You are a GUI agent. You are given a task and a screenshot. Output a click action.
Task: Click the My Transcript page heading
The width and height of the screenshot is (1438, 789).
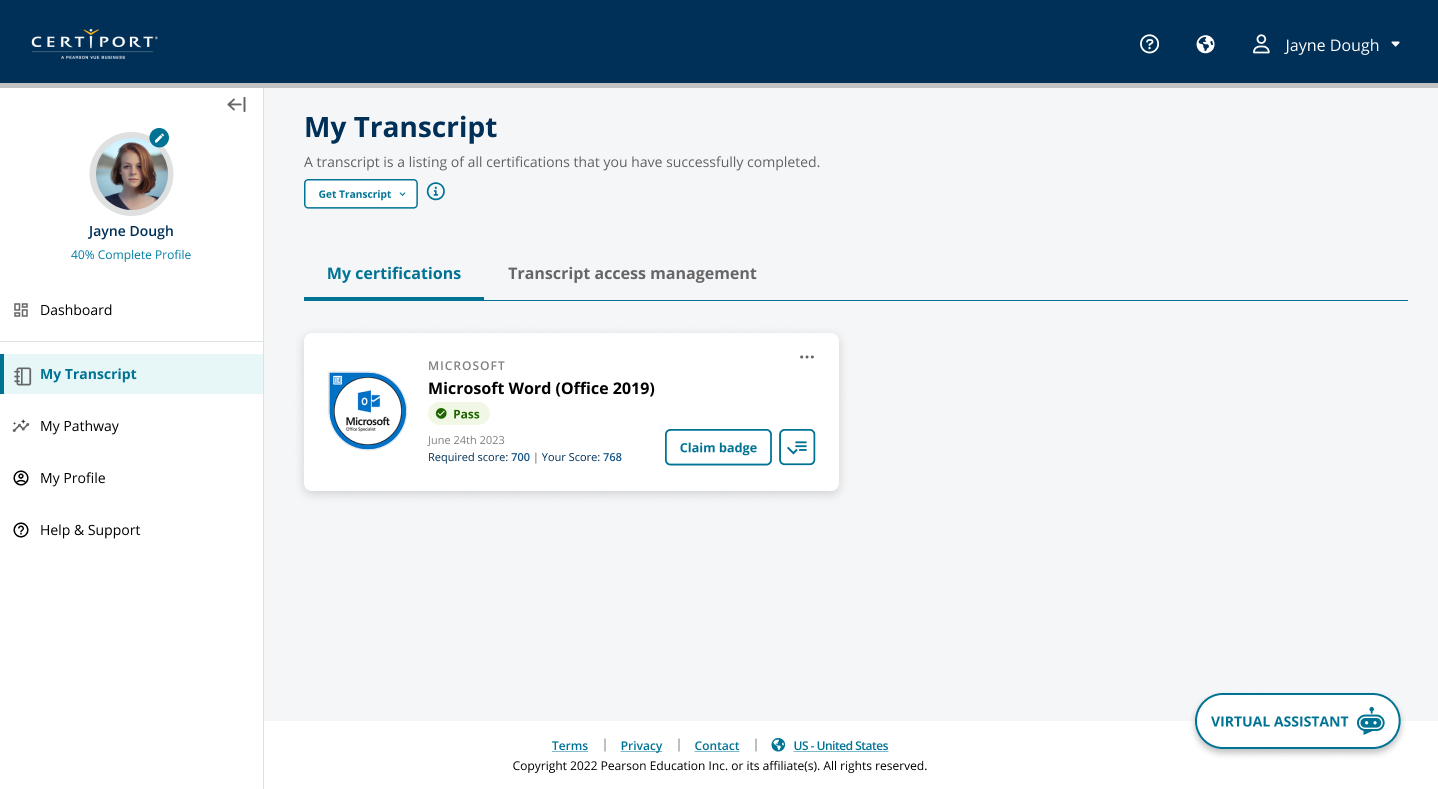click(x=401, y=127)
